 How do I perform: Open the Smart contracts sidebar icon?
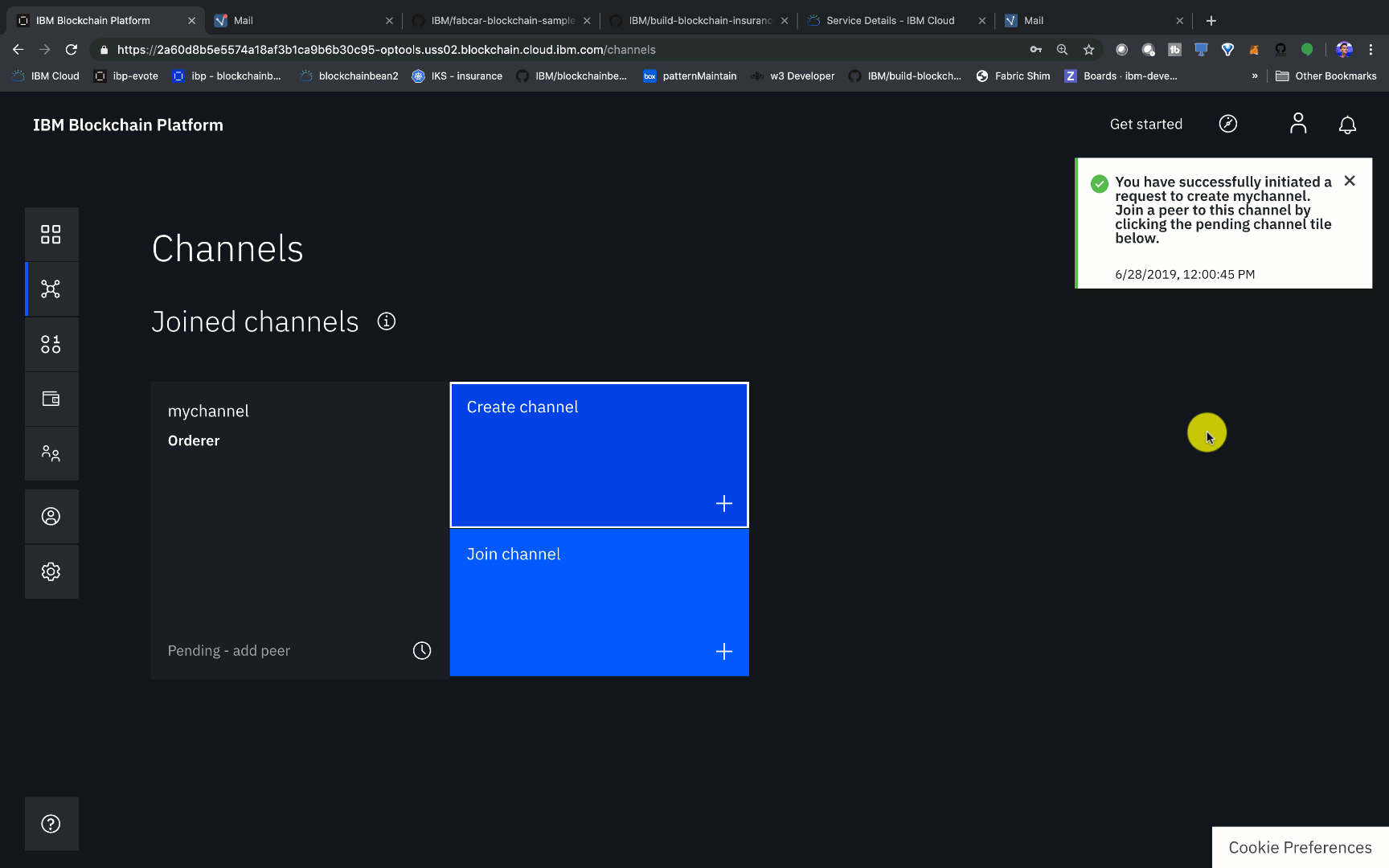[x=51, y=344]
